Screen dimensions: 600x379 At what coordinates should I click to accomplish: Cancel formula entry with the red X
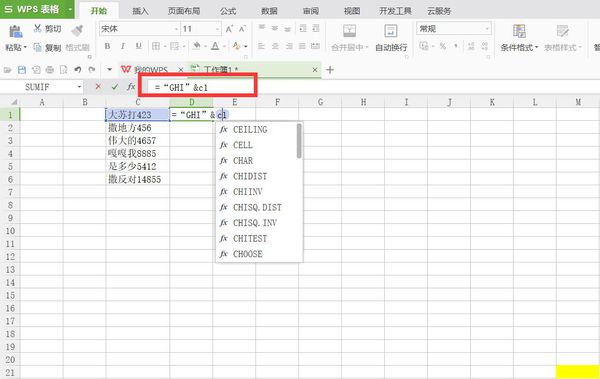[98, 87]
